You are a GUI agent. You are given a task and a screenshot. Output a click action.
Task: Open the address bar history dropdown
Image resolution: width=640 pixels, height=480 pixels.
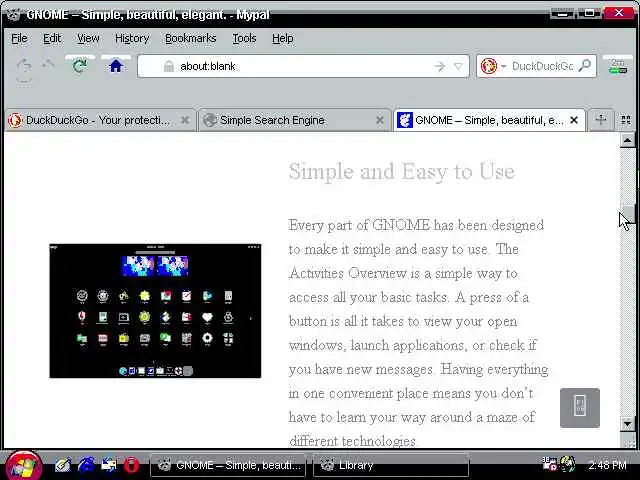tap(458, 66)
